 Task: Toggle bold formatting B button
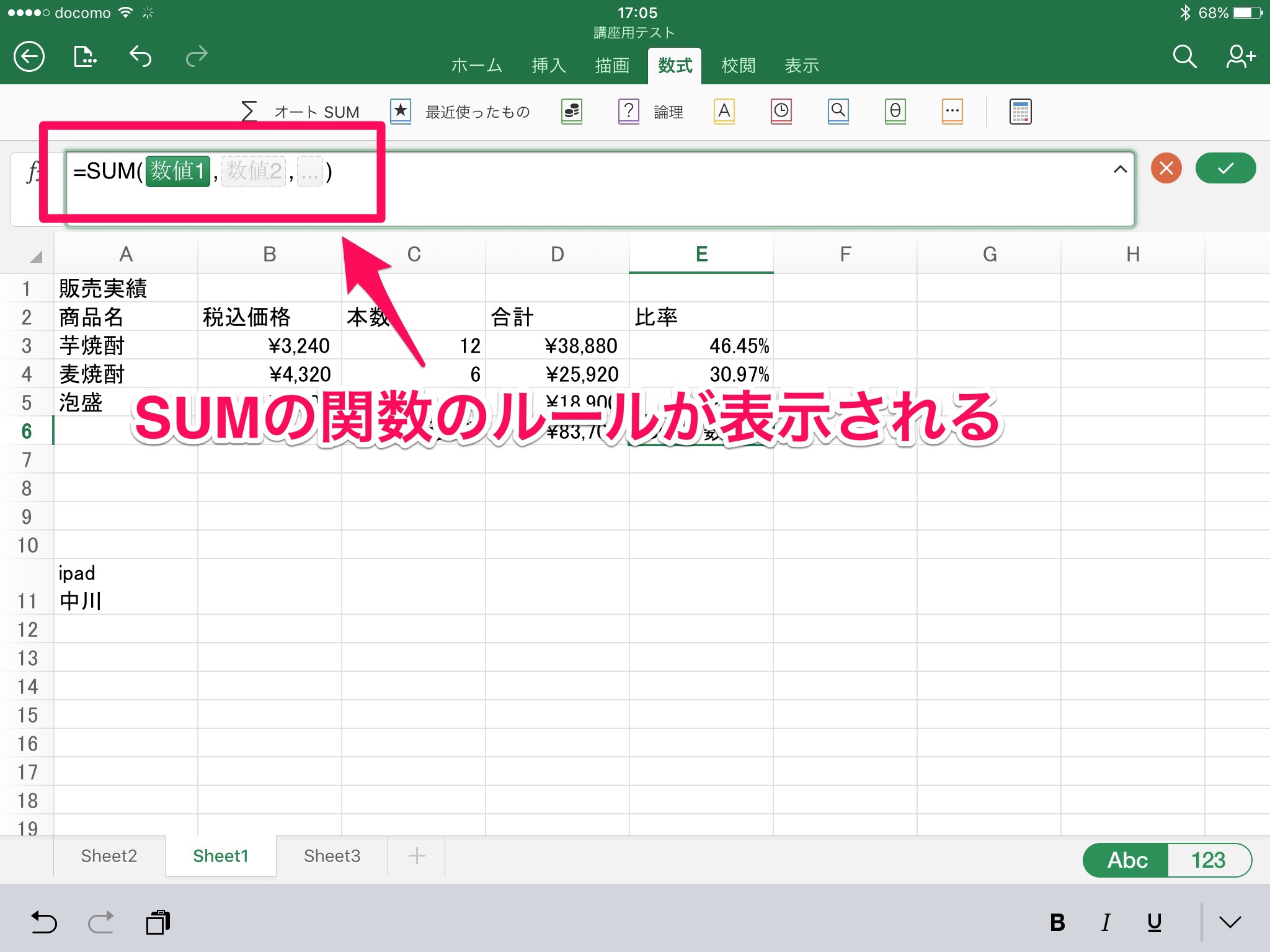click(x=1057, y=923)
